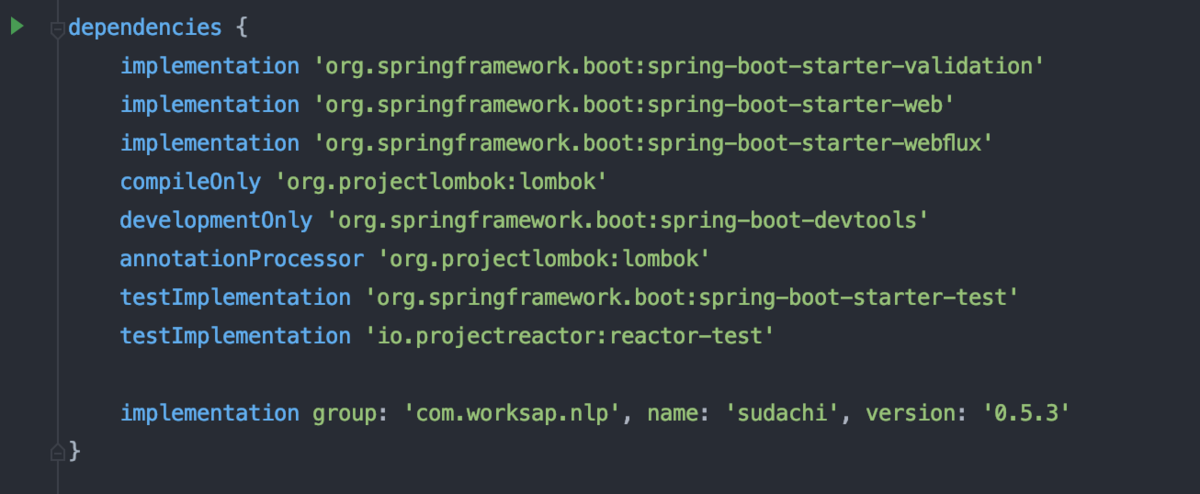Click the 'dependencies' keyword
The width and height of the screenshot is (1200, 494).
(145, 28)
